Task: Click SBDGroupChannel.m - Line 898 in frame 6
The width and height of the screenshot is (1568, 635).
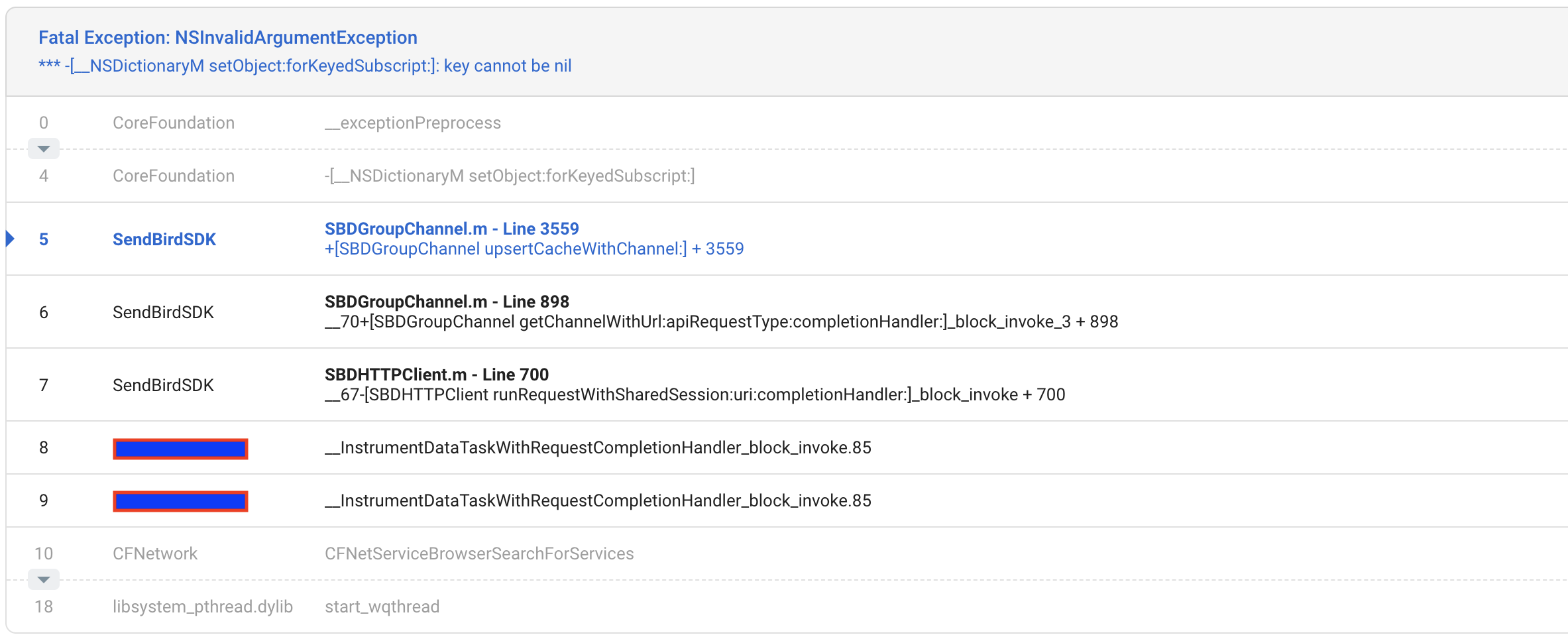Action: tap(447, 302)
